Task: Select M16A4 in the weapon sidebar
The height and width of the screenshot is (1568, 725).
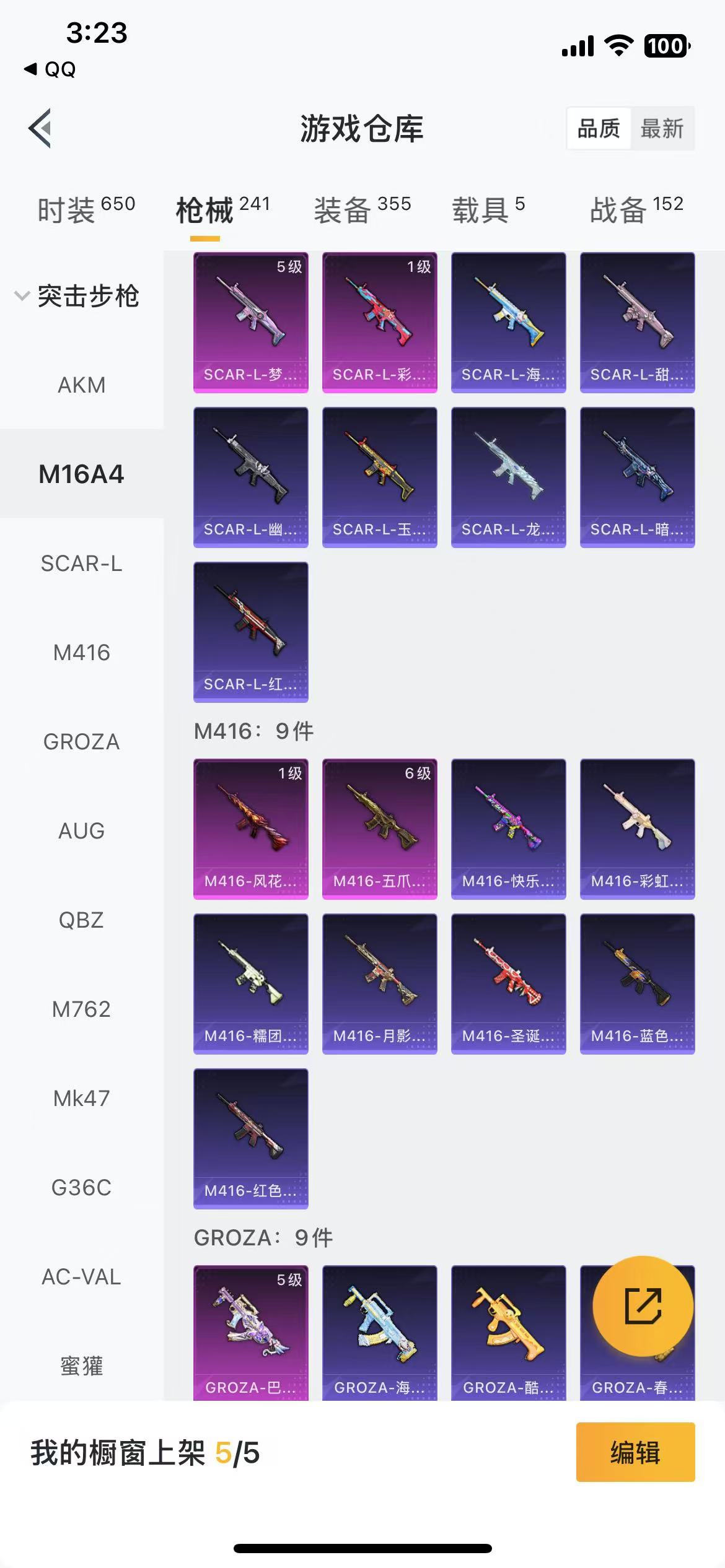Action: (x=81, y=474)
